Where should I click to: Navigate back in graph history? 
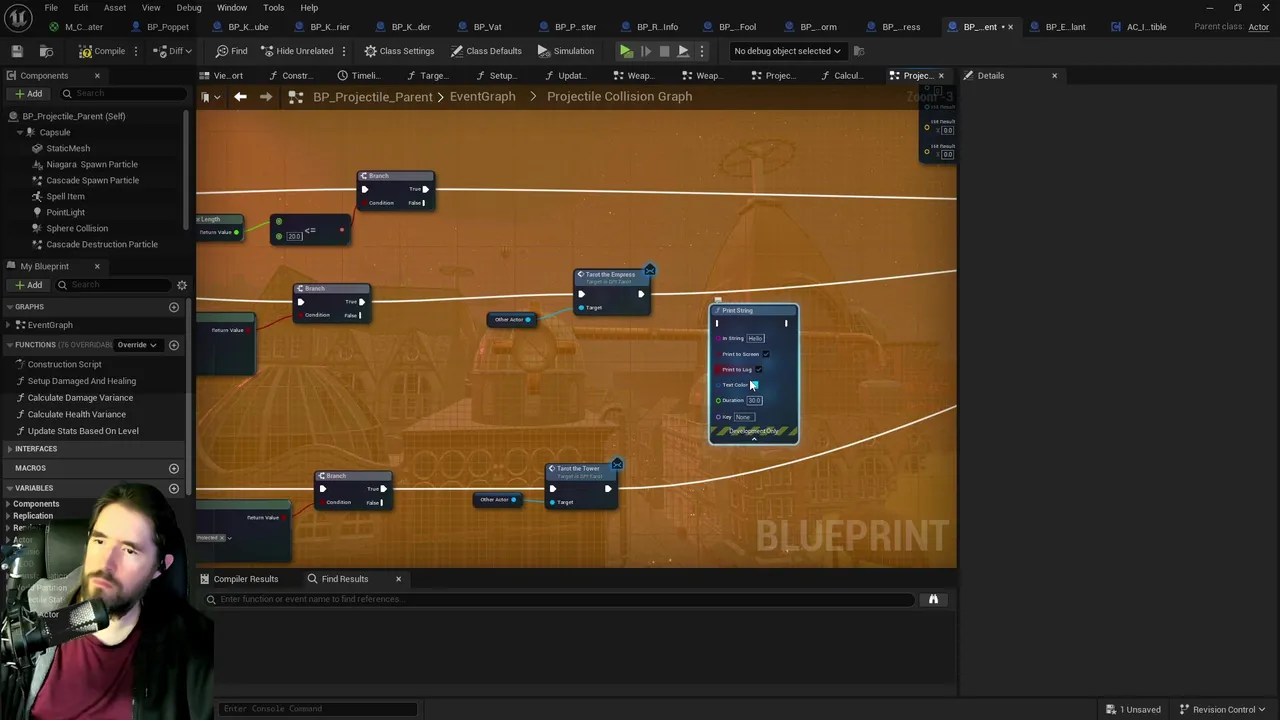[240, 97]
